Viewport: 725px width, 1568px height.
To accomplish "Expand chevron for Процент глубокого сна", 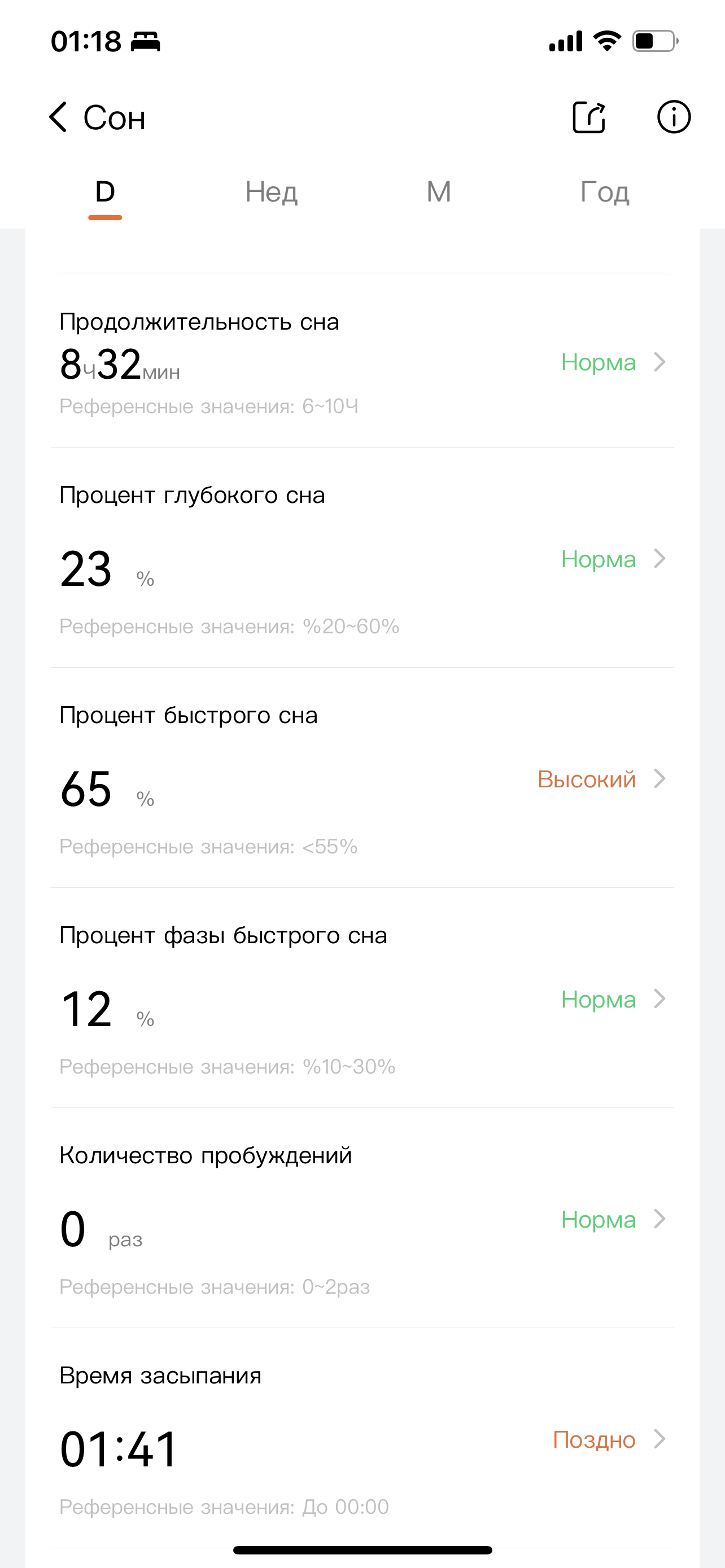I will pyautogui.click(x=660, y=559).
